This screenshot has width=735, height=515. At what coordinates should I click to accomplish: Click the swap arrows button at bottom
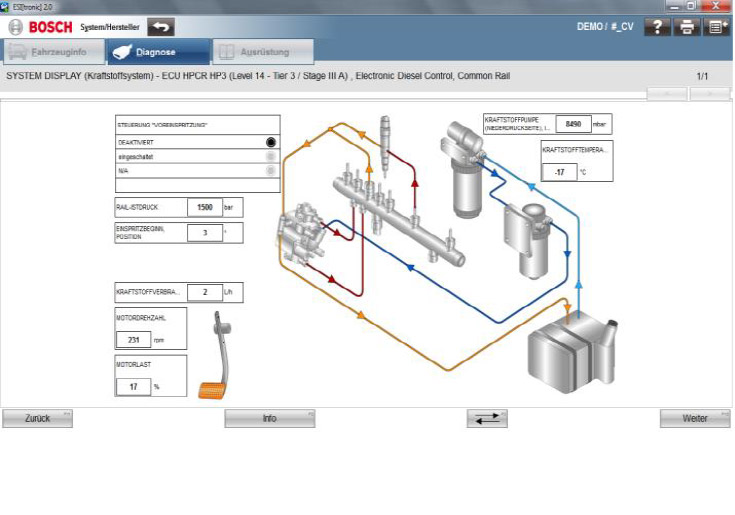coord(487,418)
